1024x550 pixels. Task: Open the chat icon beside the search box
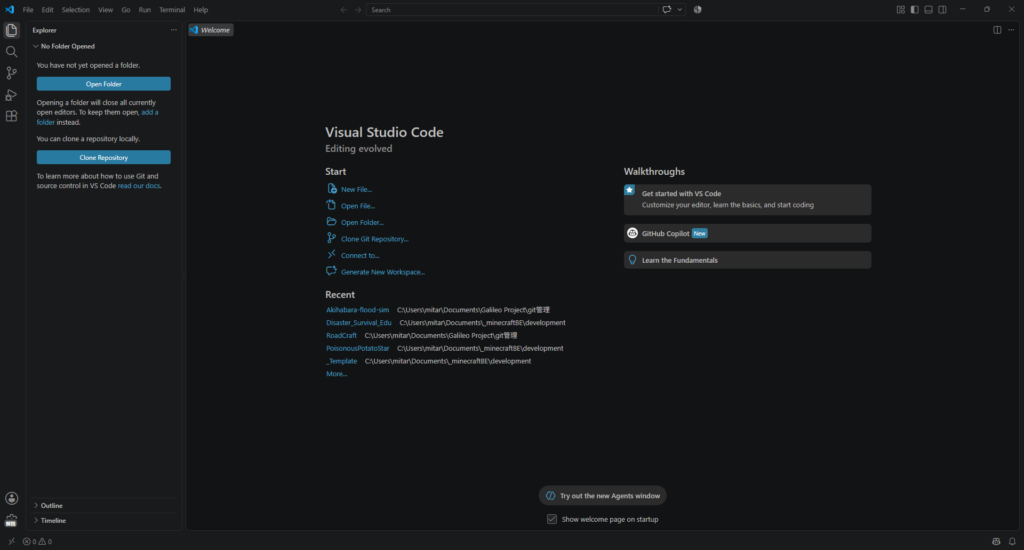pos(667,10)
